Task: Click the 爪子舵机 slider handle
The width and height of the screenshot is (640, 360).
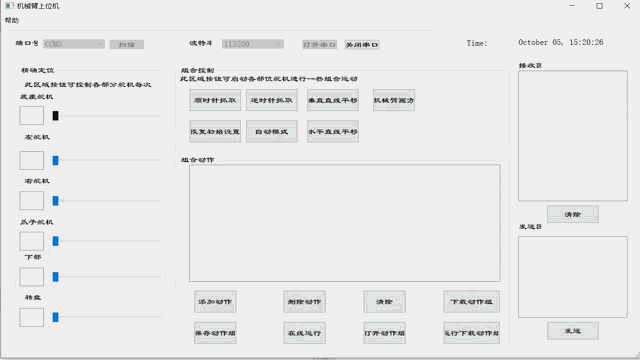Action: click(x=56, y=241)
